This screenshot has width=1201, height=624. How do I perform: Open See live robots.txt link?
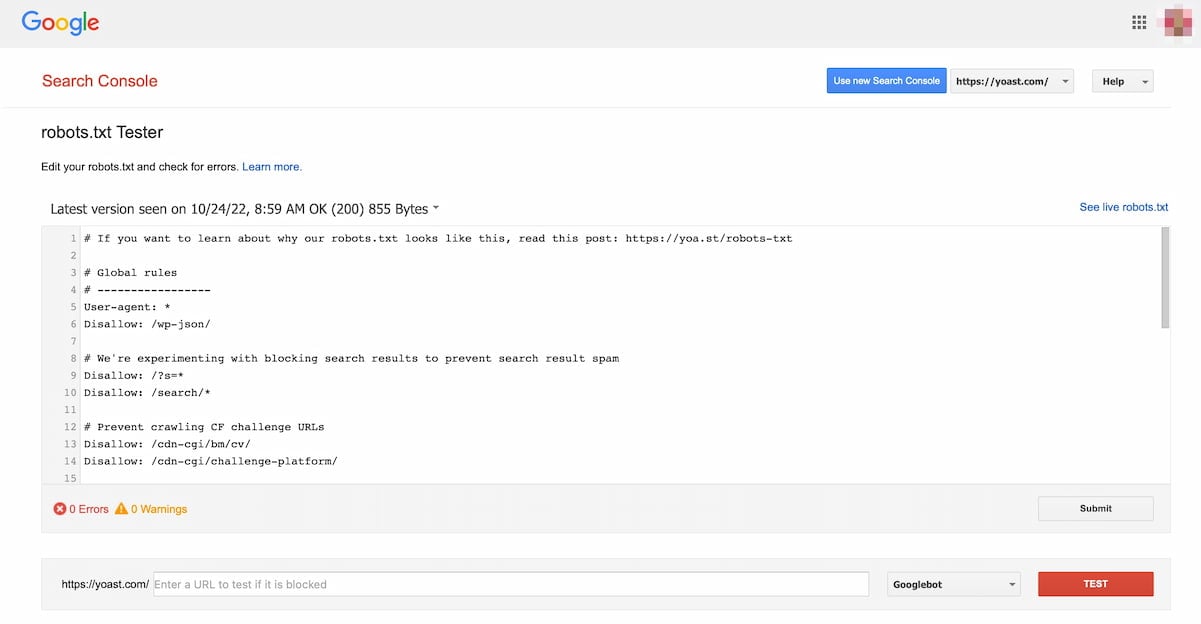pos(1124,207)
